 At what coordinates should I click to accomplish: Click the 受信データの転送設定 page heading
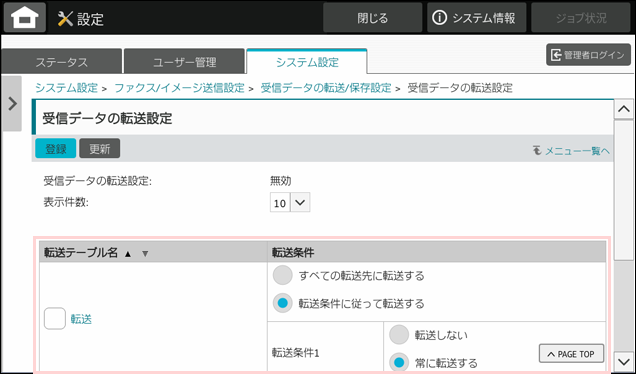(107, 118)
